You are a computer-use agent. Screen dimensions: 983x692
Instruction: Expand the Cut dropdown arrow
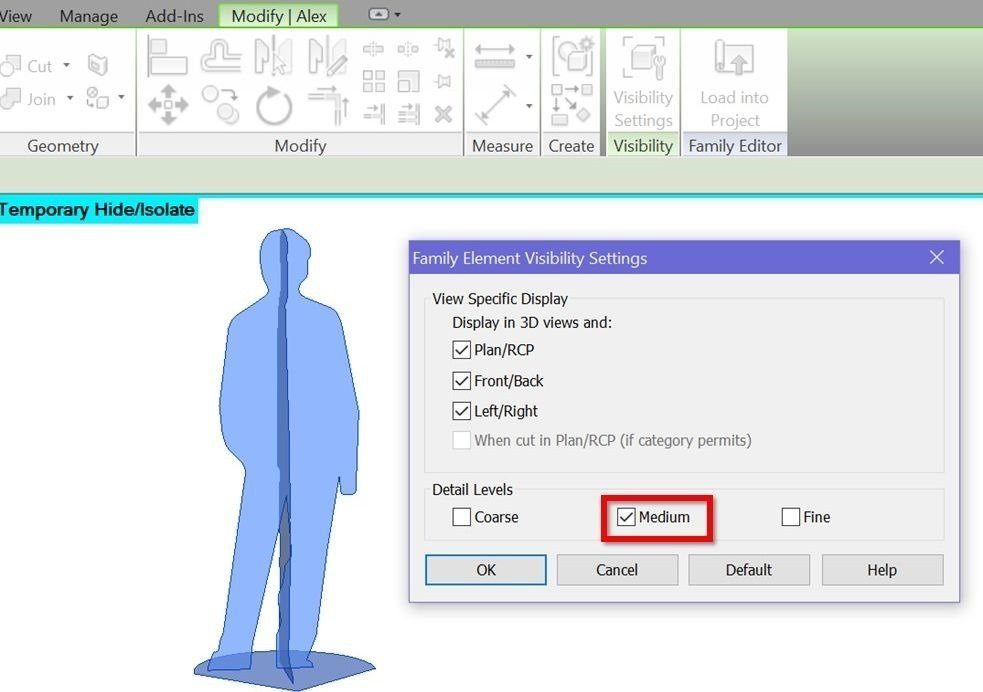[x=66, y=65]
